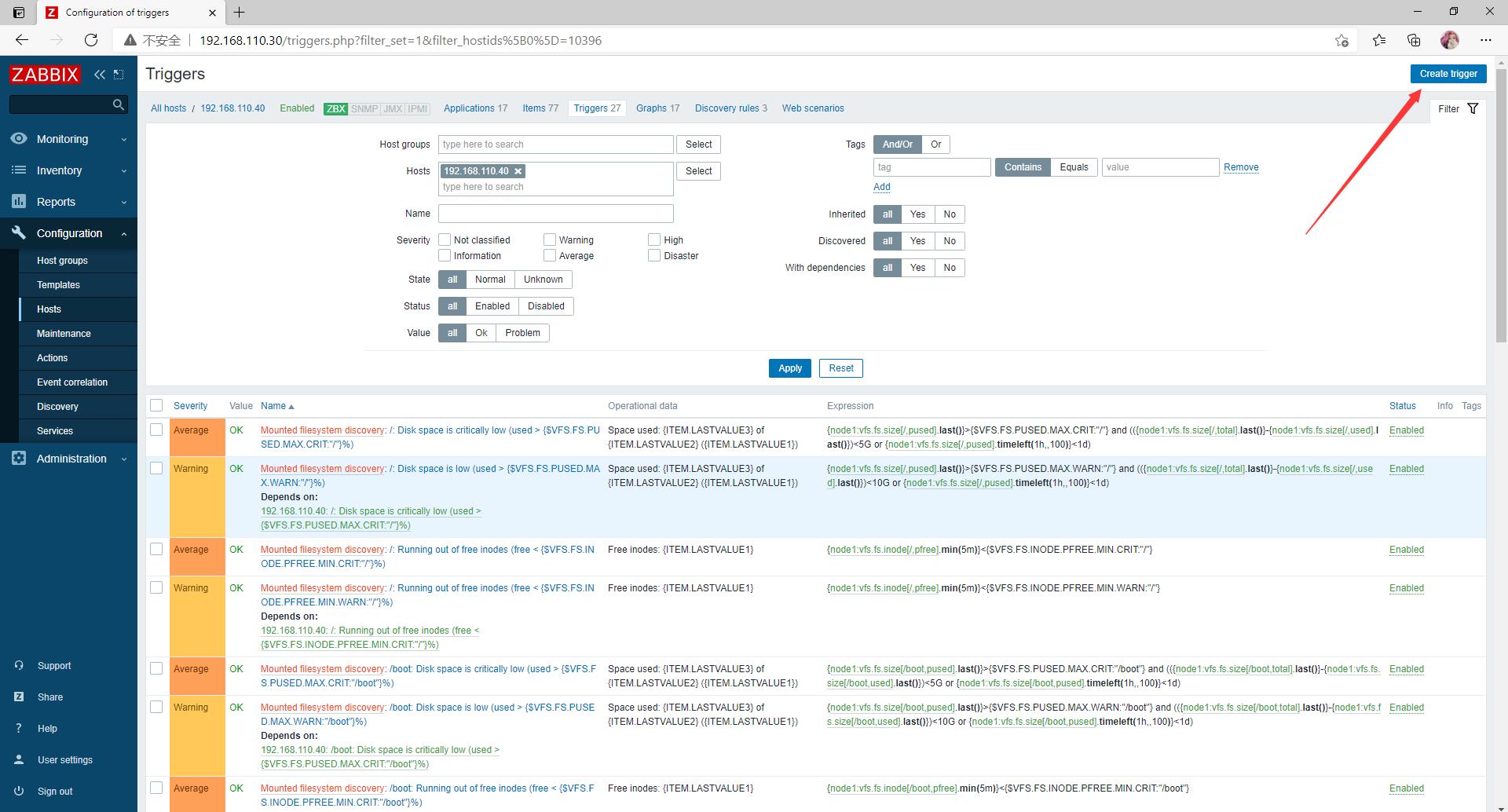
Task: Click the Remove tag link
Action: click(x=1241, y=167)
